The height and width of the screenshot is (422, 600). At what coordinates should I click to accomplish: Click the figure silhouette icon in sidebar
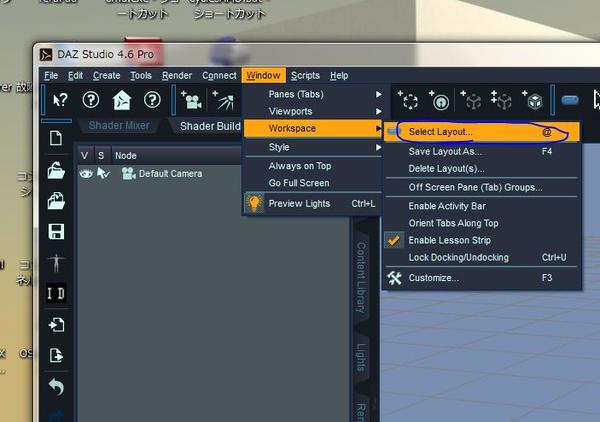point(56,263)
